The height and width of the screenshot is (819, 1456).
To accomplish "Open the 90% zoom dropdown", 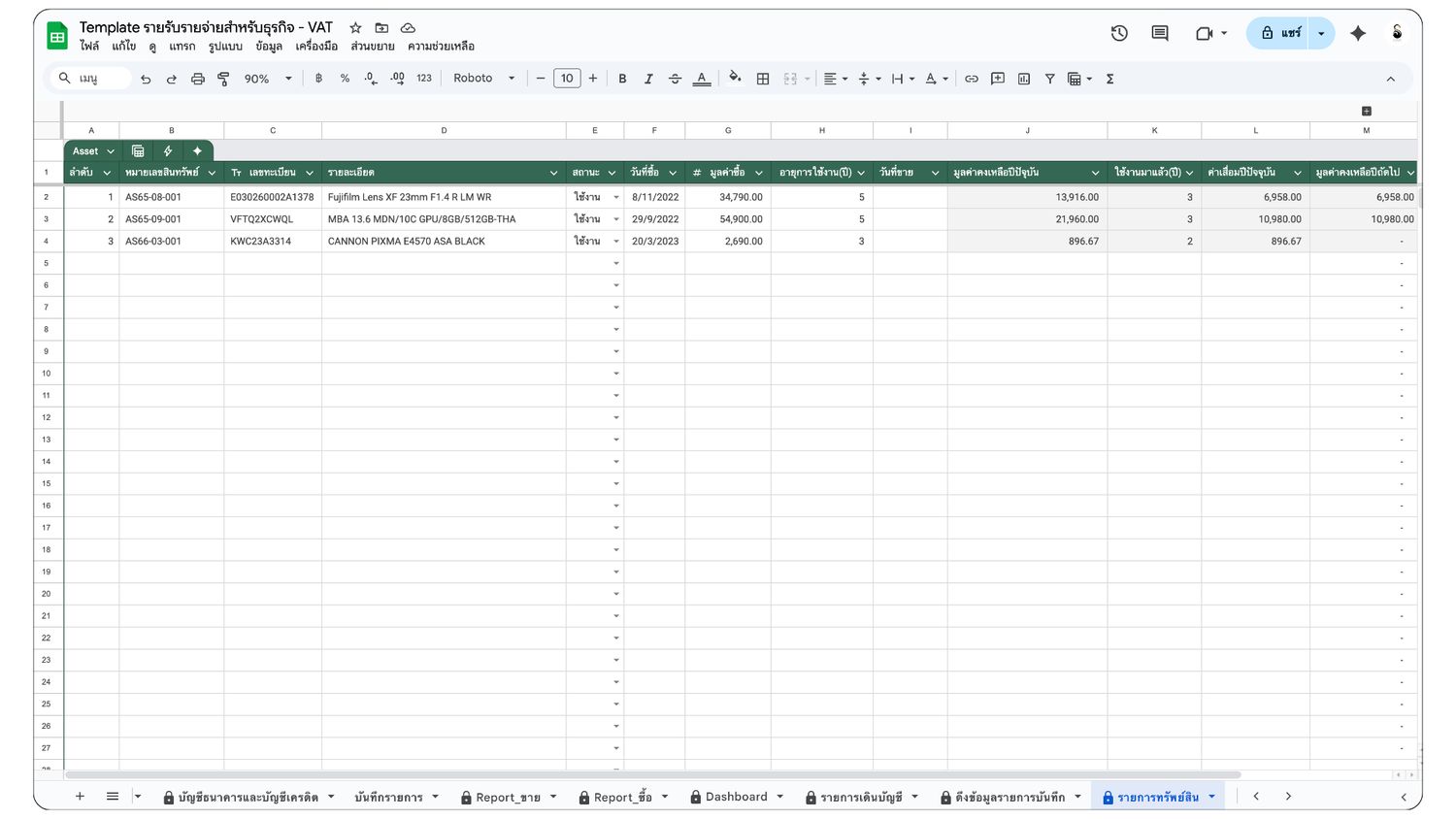I will click(x=267, y=79).
